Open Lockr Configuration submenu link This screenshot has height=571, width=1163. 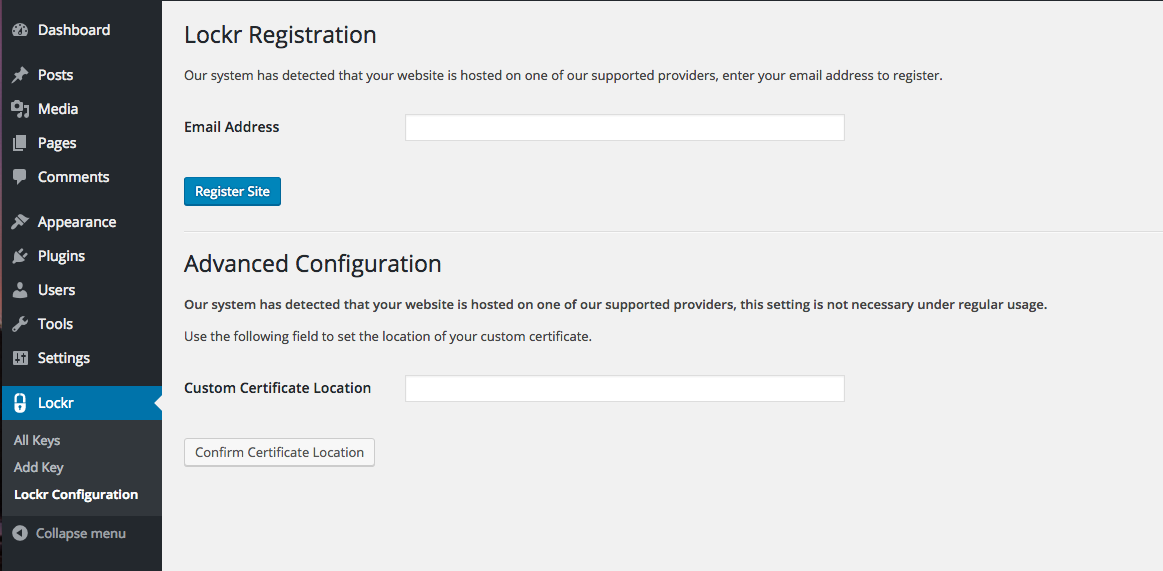point(76,495)
